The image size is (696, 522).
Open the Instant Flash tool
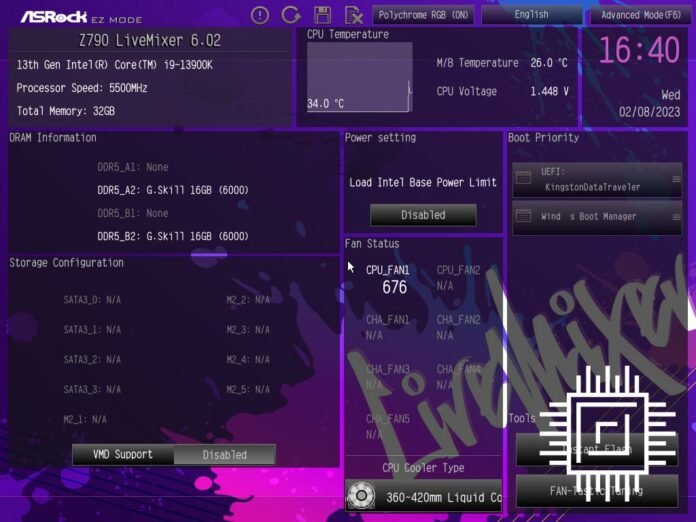(597, 448)
